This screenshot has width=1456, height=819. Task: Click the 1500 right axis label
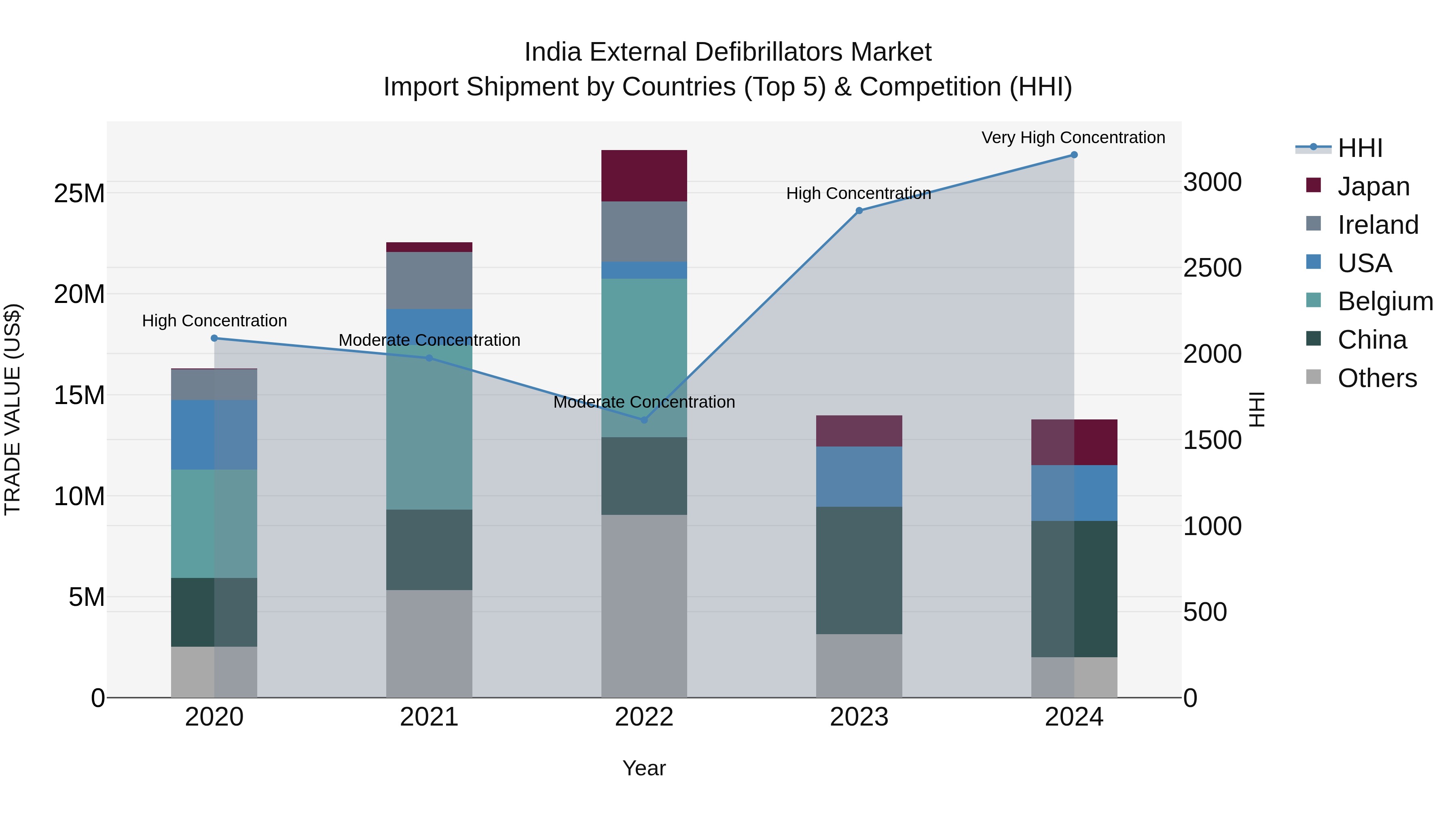click(1213, 440)
